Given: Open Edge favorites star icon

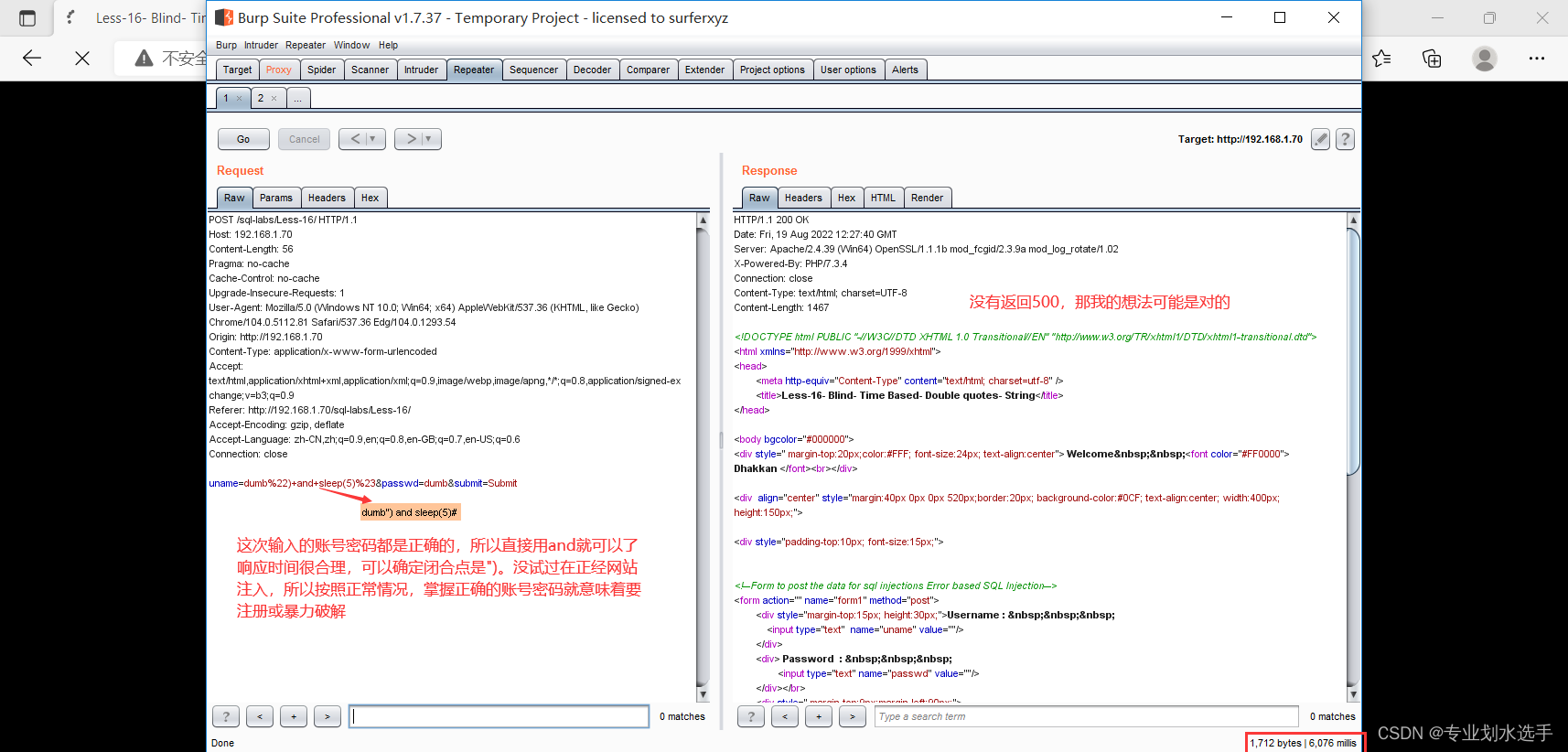Looking at the screenshot, I should [x=1381, y=59].
